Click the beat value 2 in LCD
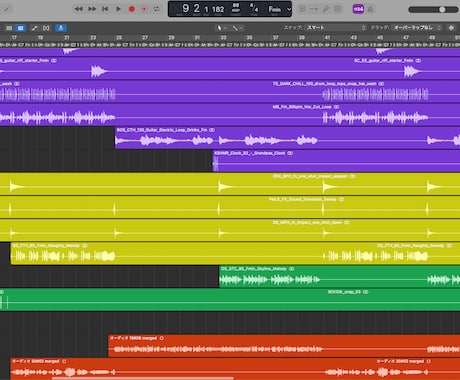Image resolution: width=460 pixels, height=380 pixels. [197, 8]
